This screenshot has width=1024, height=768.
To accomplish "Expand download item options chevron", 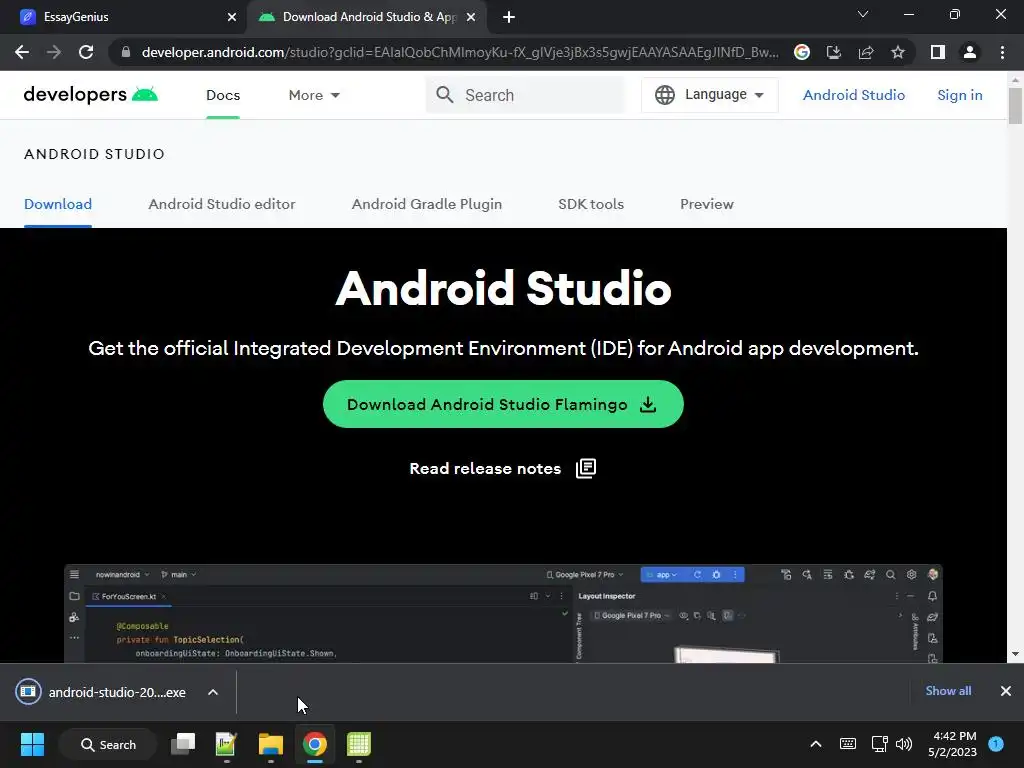I will [x=213, y=692].
